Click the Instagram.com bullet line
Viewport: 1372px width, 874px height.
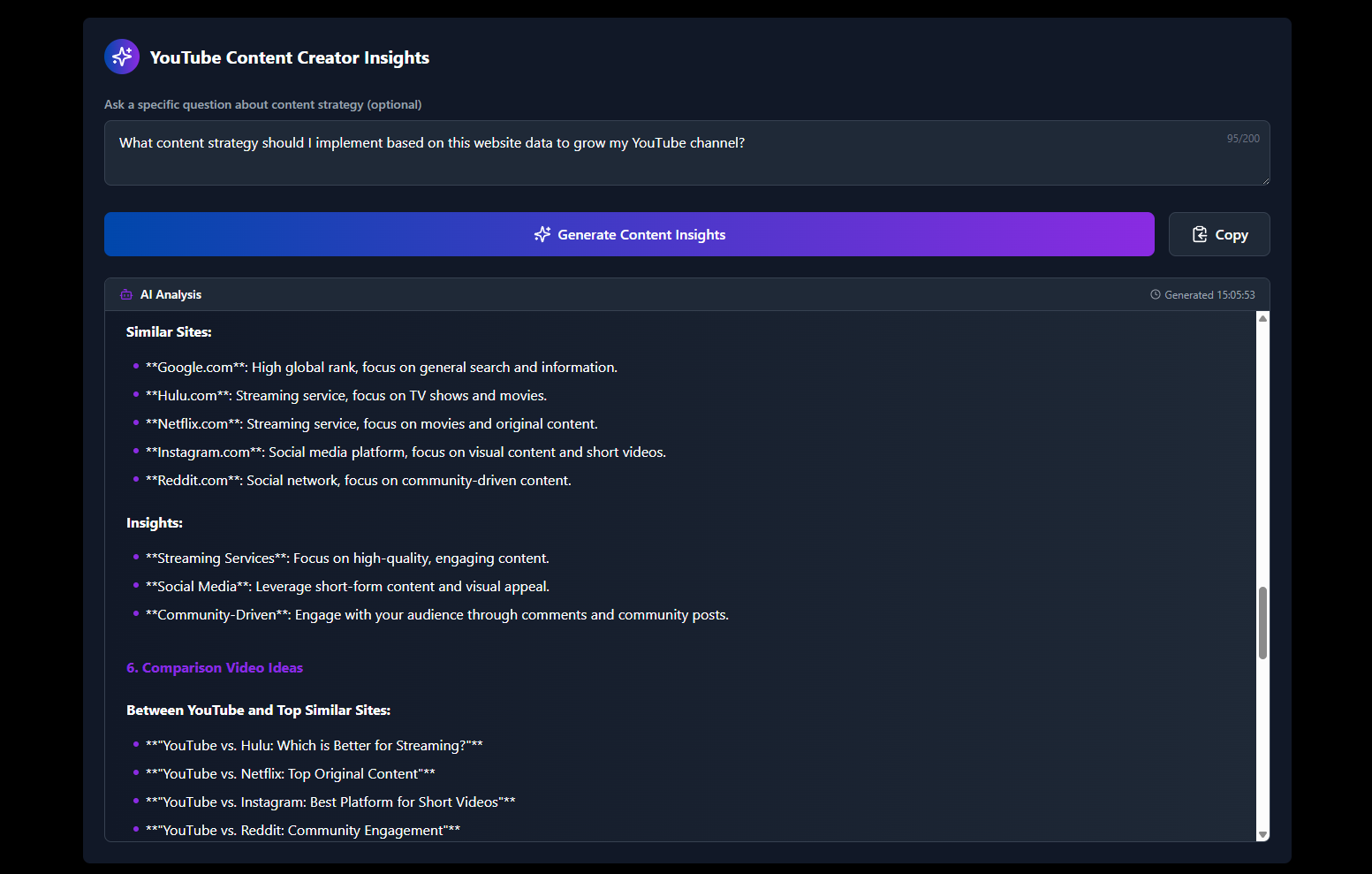[x=406, y=452]
